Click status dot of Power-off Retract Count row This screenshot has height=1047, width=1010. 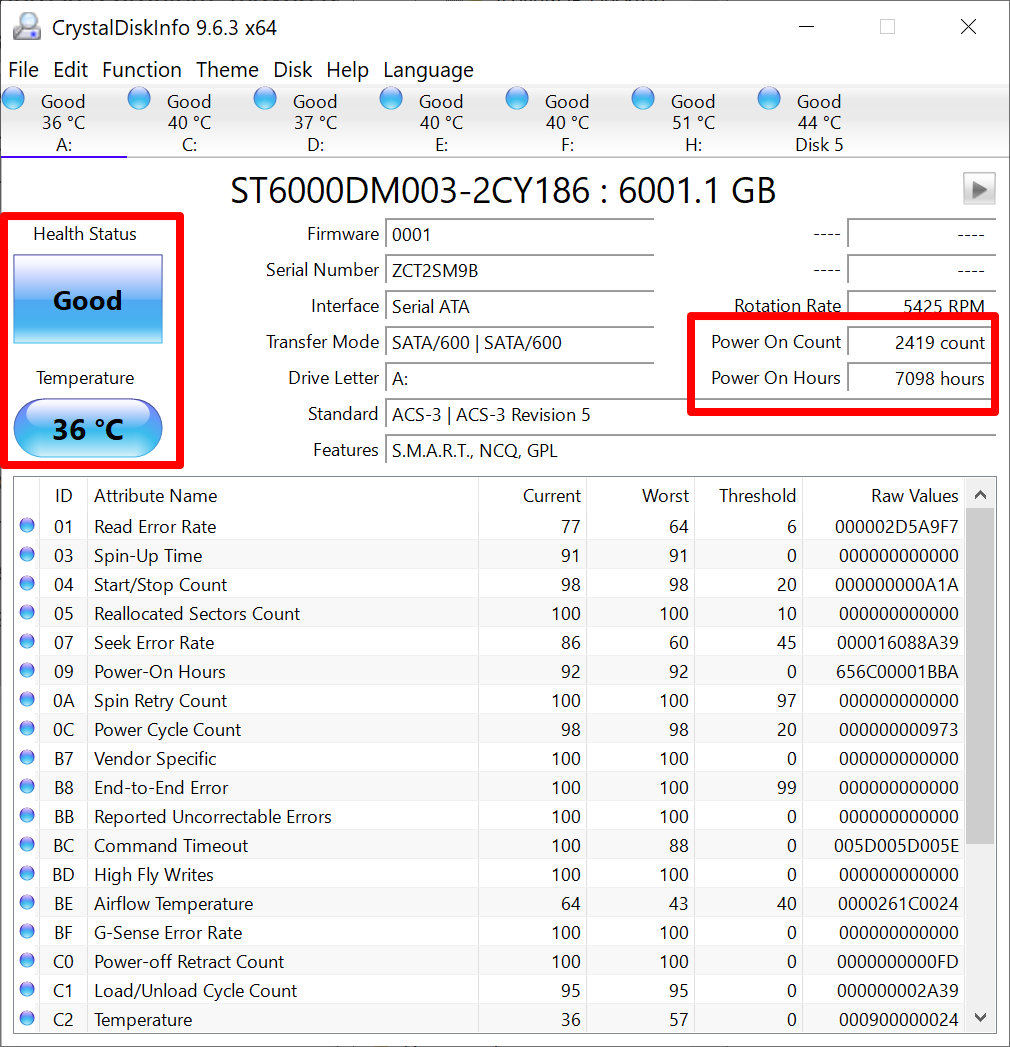(27, 960)
